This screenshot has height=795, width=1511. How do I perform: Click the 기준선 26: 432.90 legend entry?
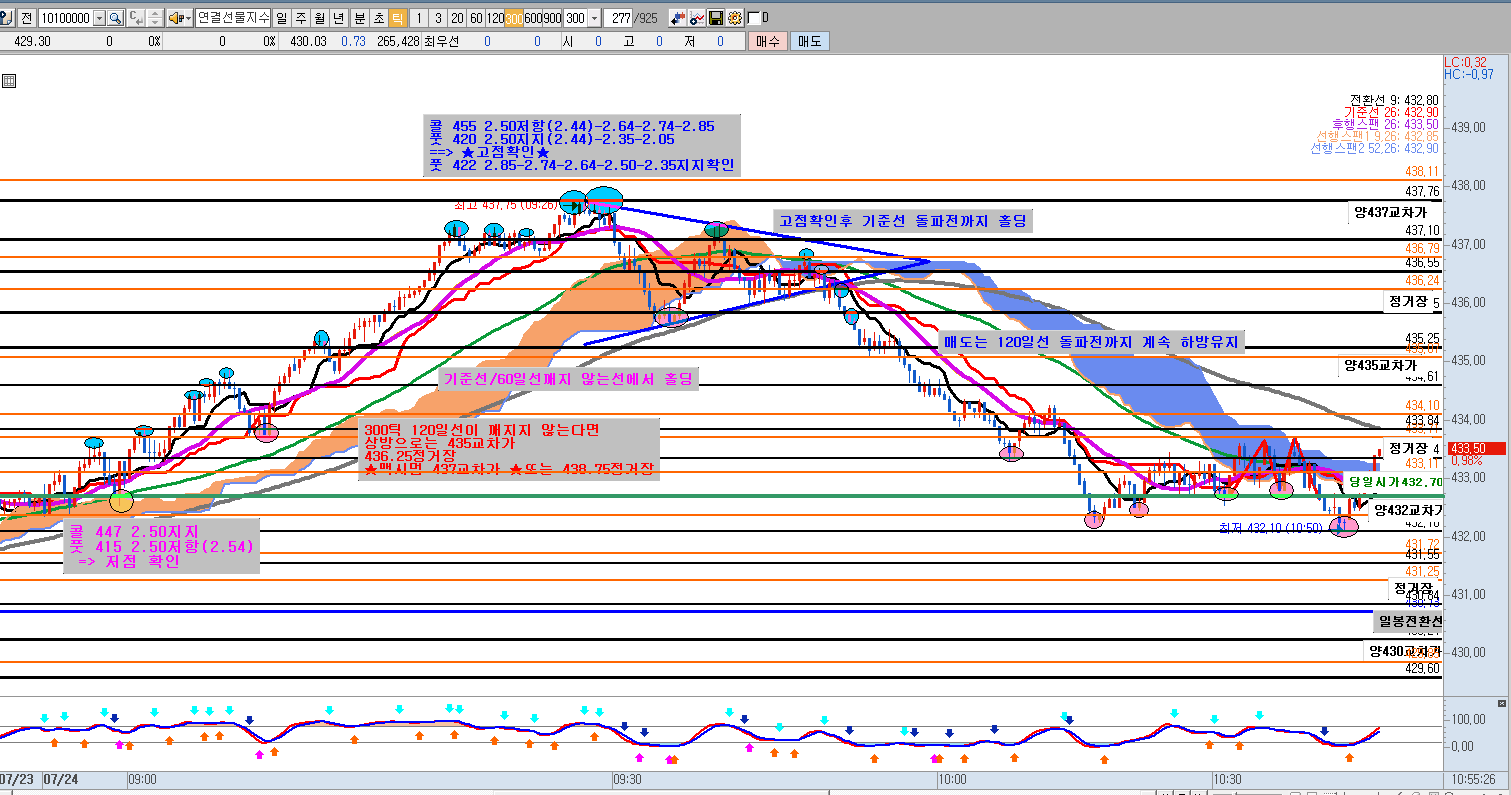tap(1390, 112)
